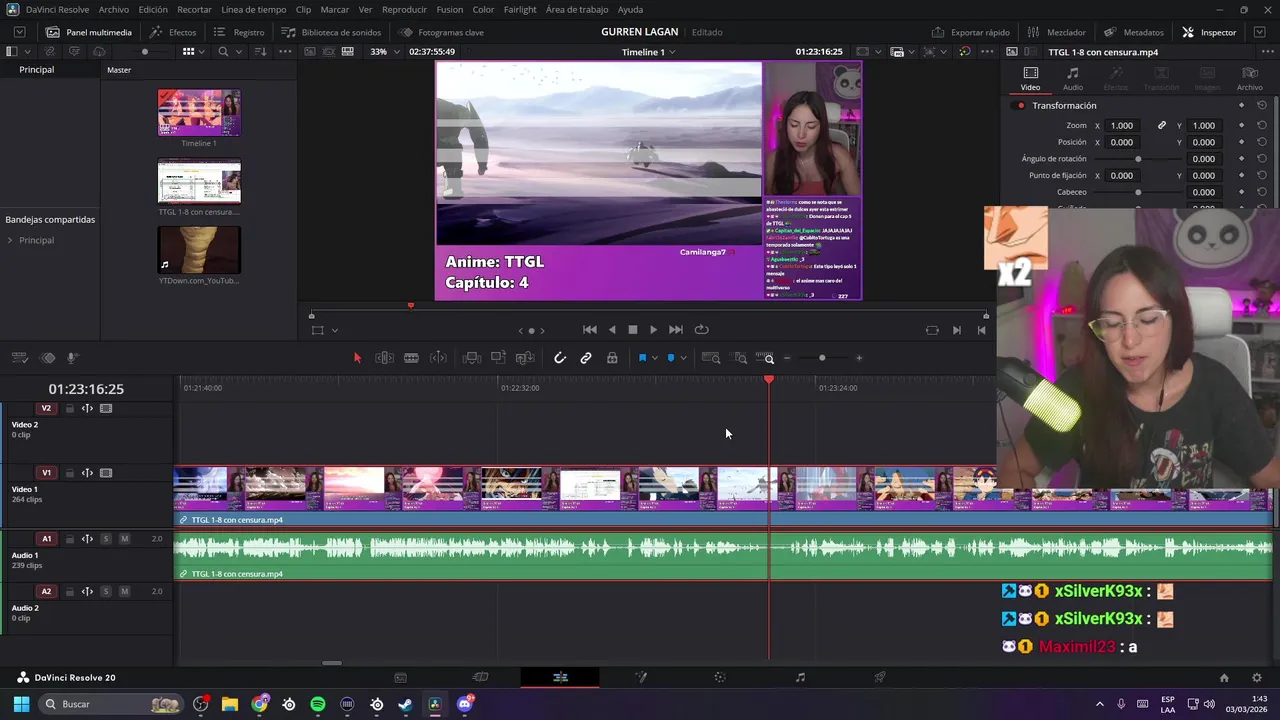Click the Zoom X value field

pyautogui.click(x=1122, y=126)
